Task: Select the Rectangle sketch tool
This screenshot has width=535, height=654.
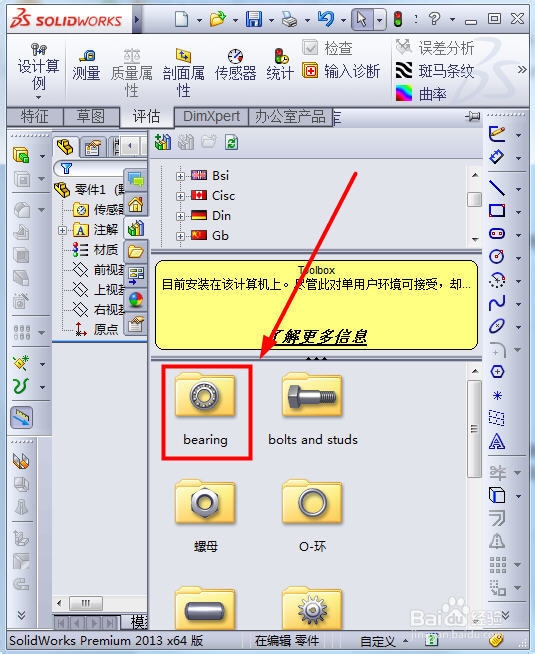Action: coord(497,211)
